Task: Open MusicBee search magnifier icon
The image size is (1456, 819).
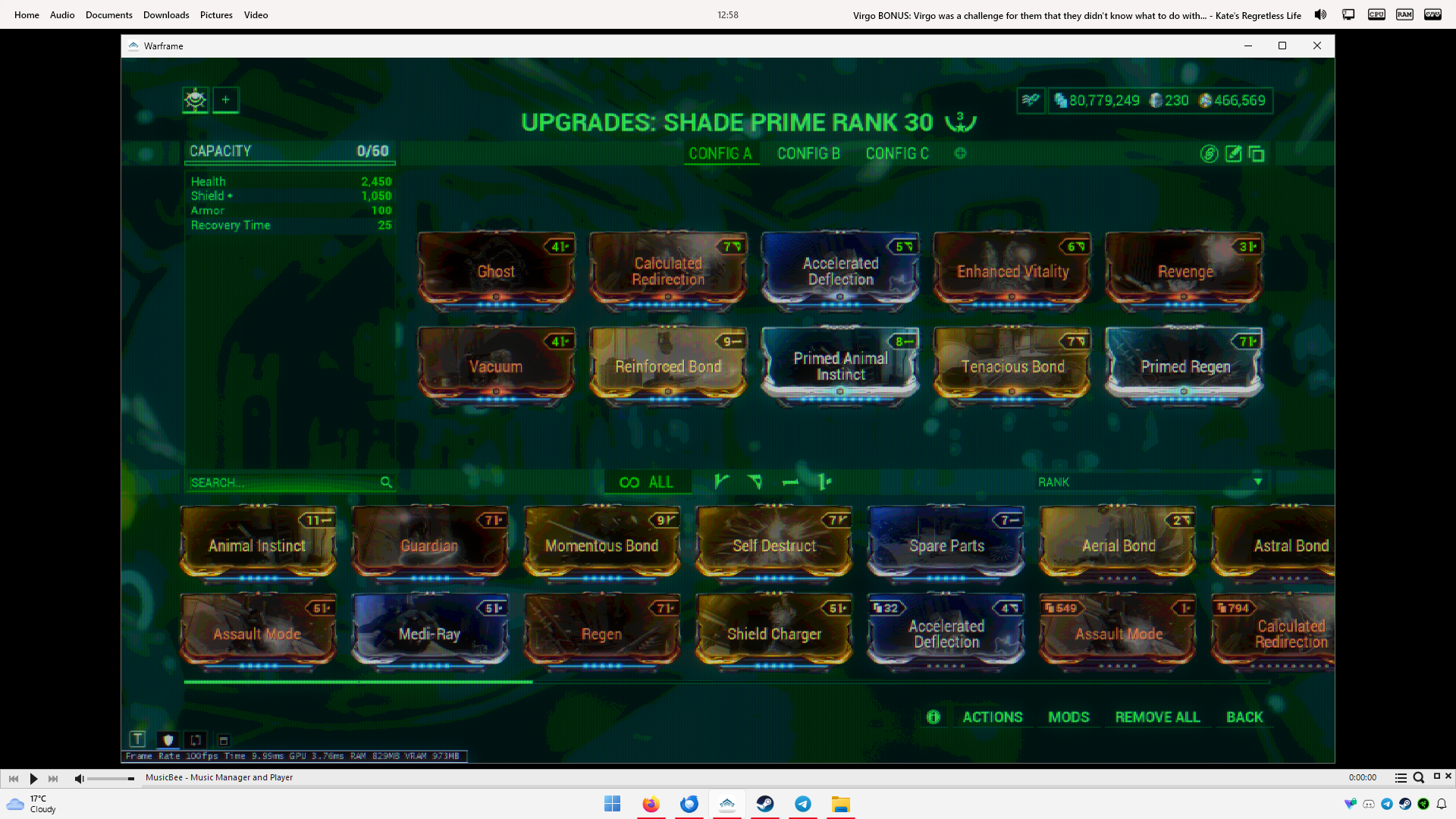Action: [x=1419, y=777]
